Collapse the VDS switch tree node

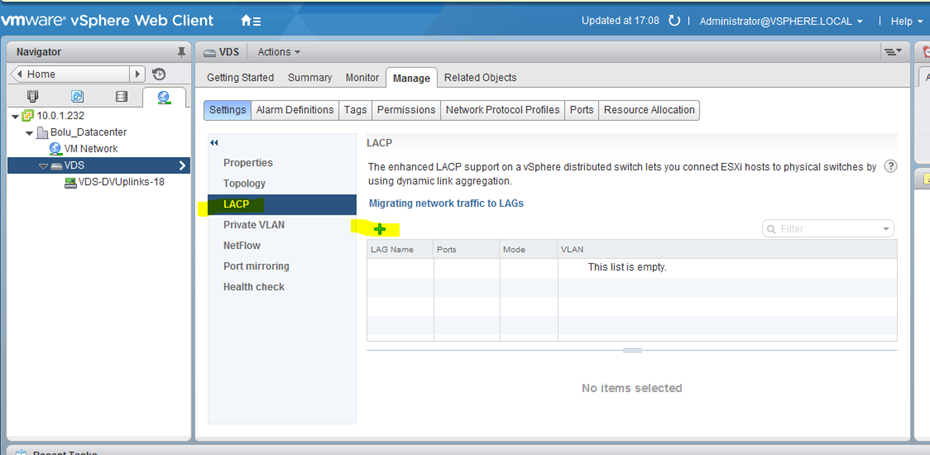pyautogui.click(x=43, y=166)
